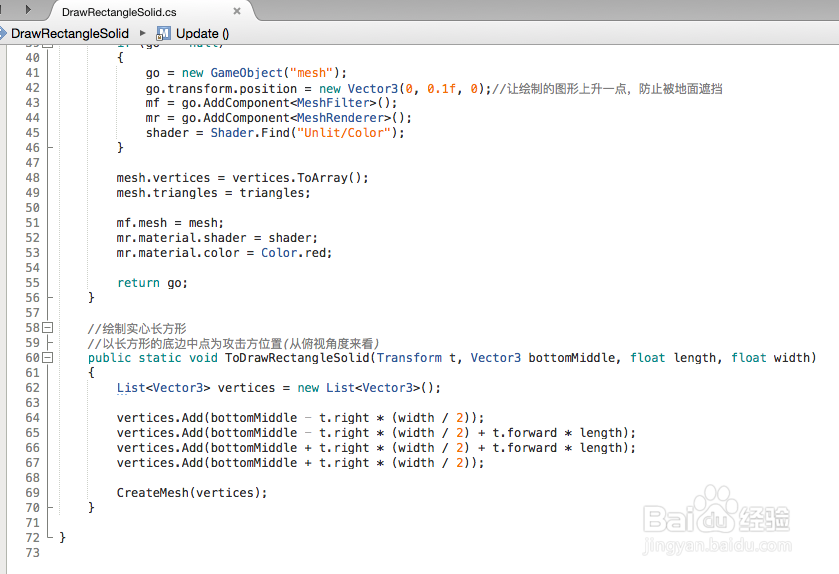839x574 pixels.
Task: Click line number 64 in the gutter
Action: click(x=32, y=418)
